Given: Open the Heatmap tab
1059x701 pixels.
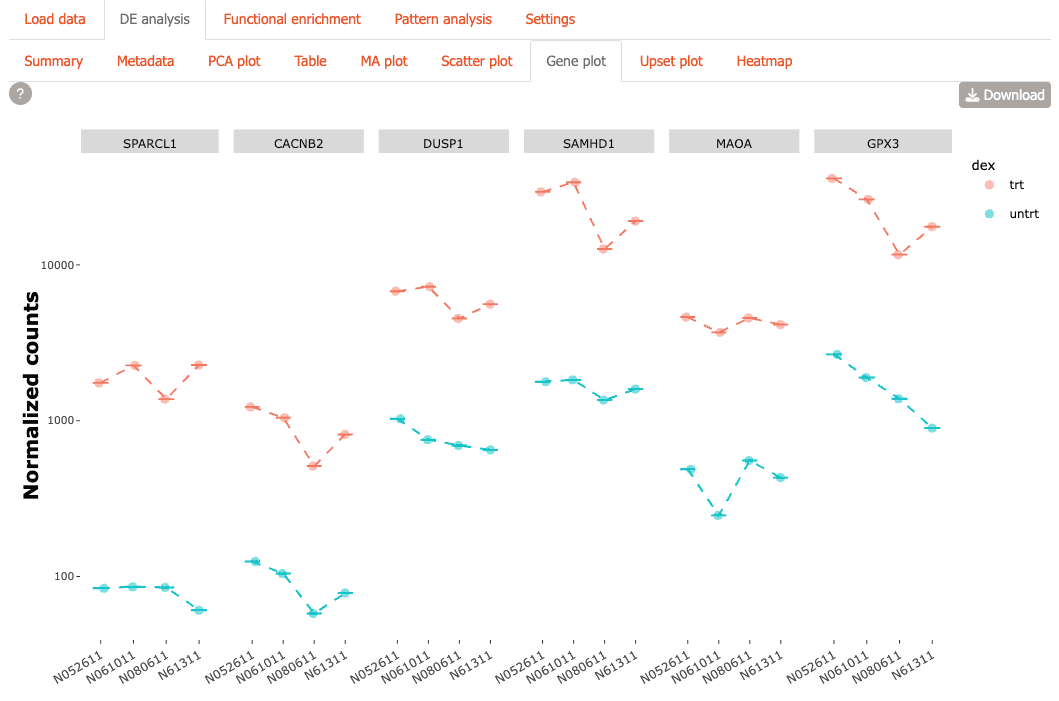Looking at the screenshot, I should [x=764, y=61].
